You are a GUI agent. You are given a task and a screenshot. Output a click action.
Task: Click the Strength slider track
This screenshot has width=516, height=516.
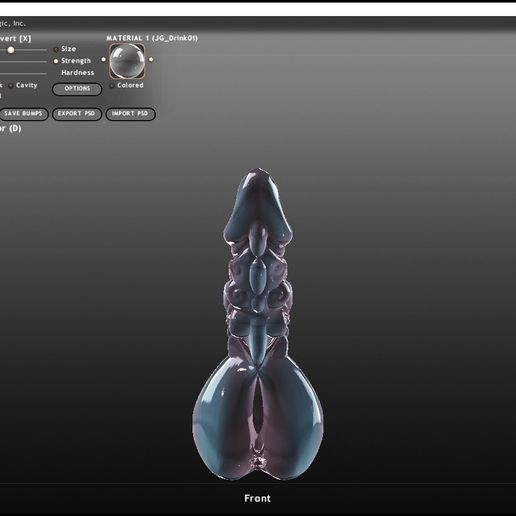[x=23, y=62]
